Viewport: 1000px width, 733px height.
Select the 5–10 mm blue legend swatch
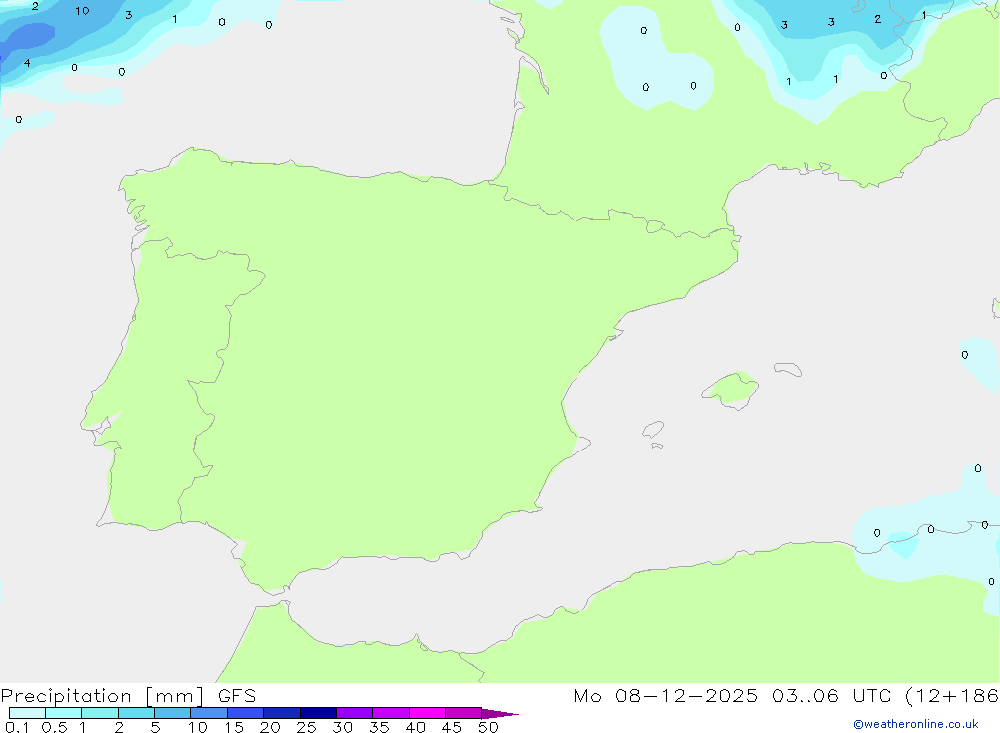[x=172, y=713]
